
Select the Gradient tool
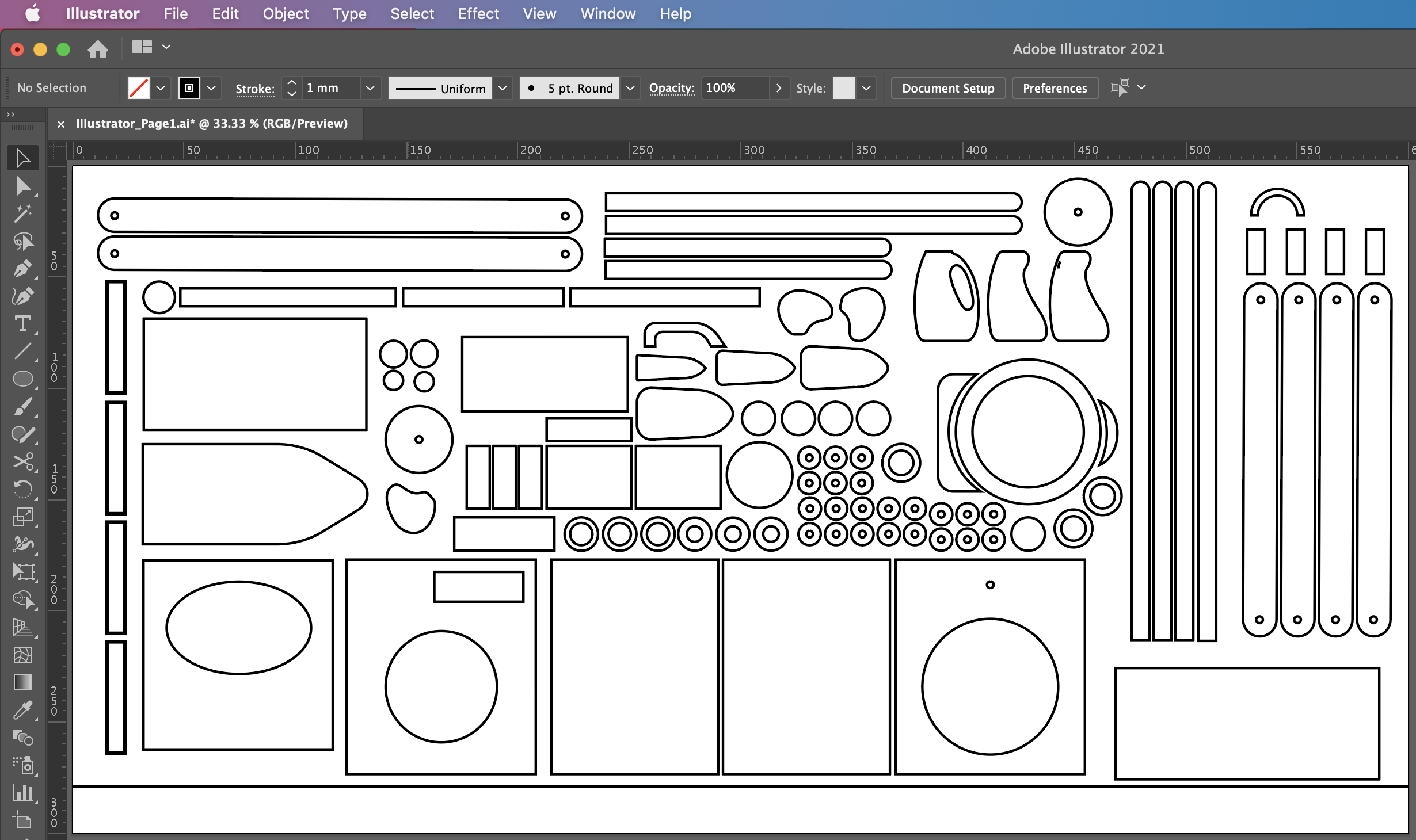point(23,682)
